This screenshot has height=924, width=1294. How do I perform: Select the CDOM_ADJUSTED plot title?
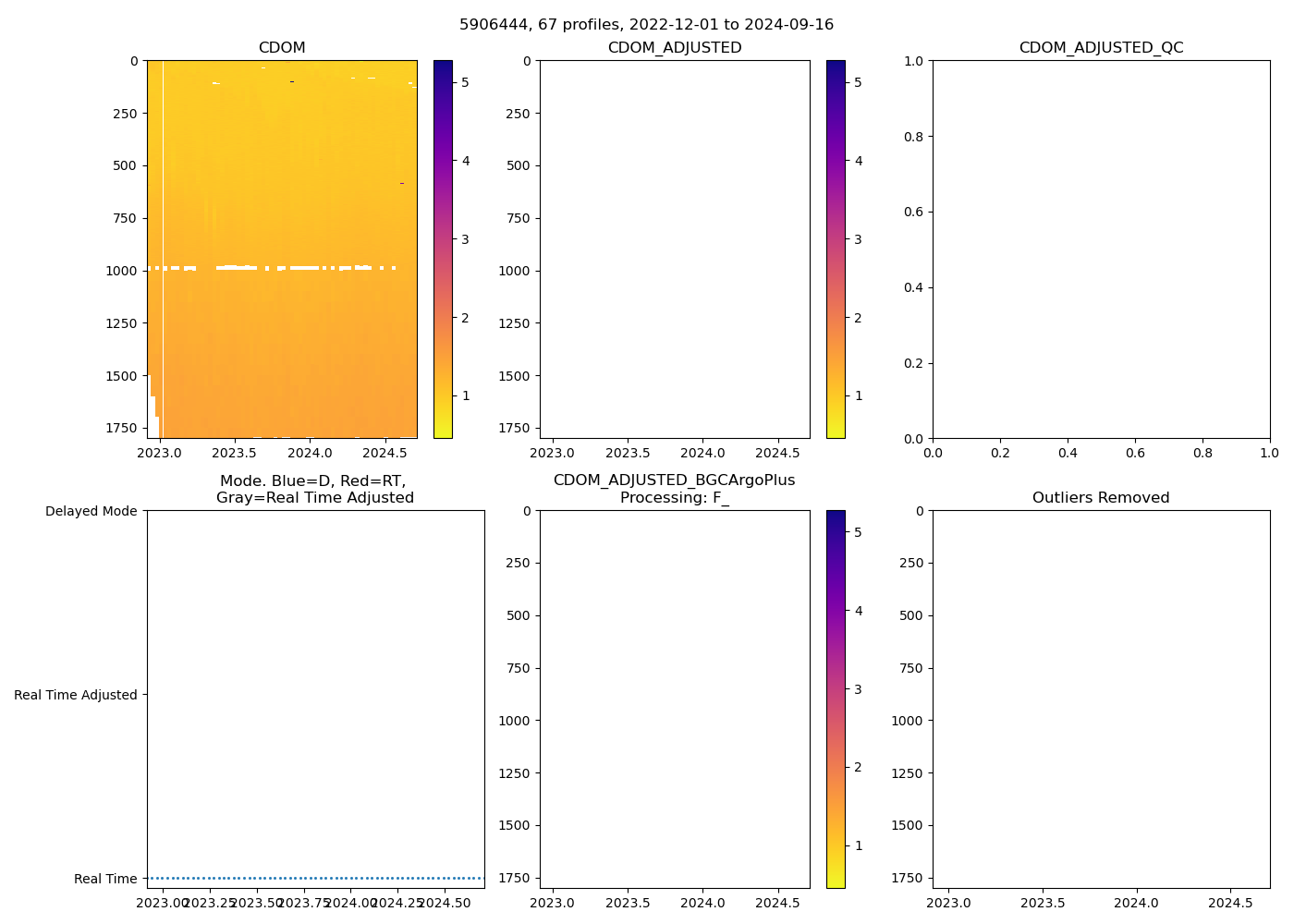click(x=675, y=48)
